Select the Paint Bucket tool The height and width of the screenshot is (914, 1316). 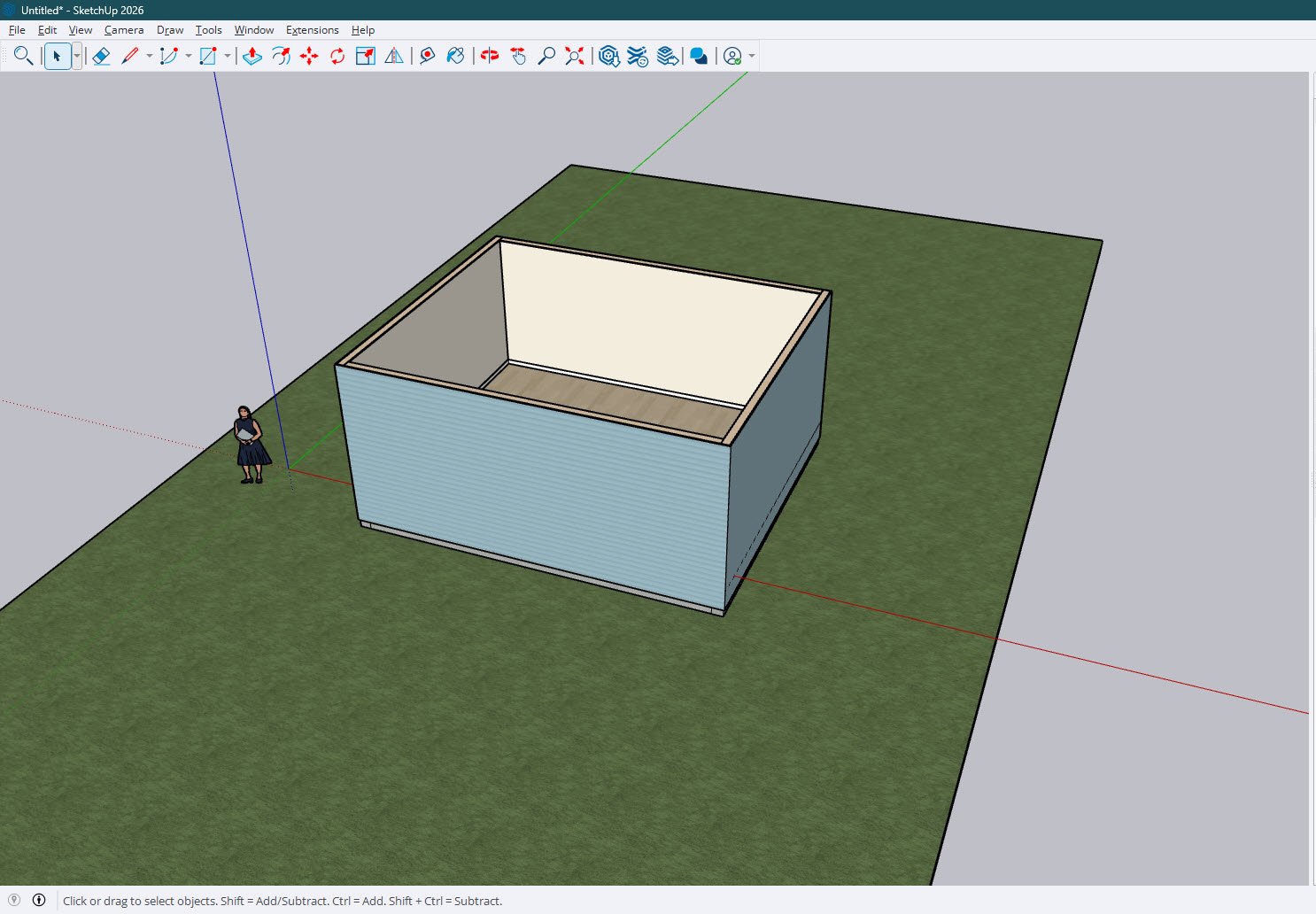455,57
